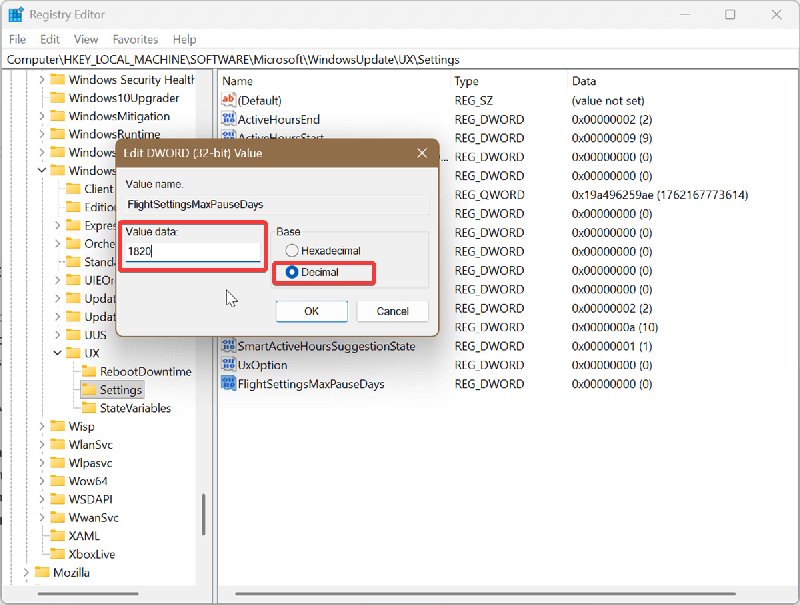Screen dimensions: 800x605
Task: Click the Windows Security Health folder icon
Action: pos(58,80)
